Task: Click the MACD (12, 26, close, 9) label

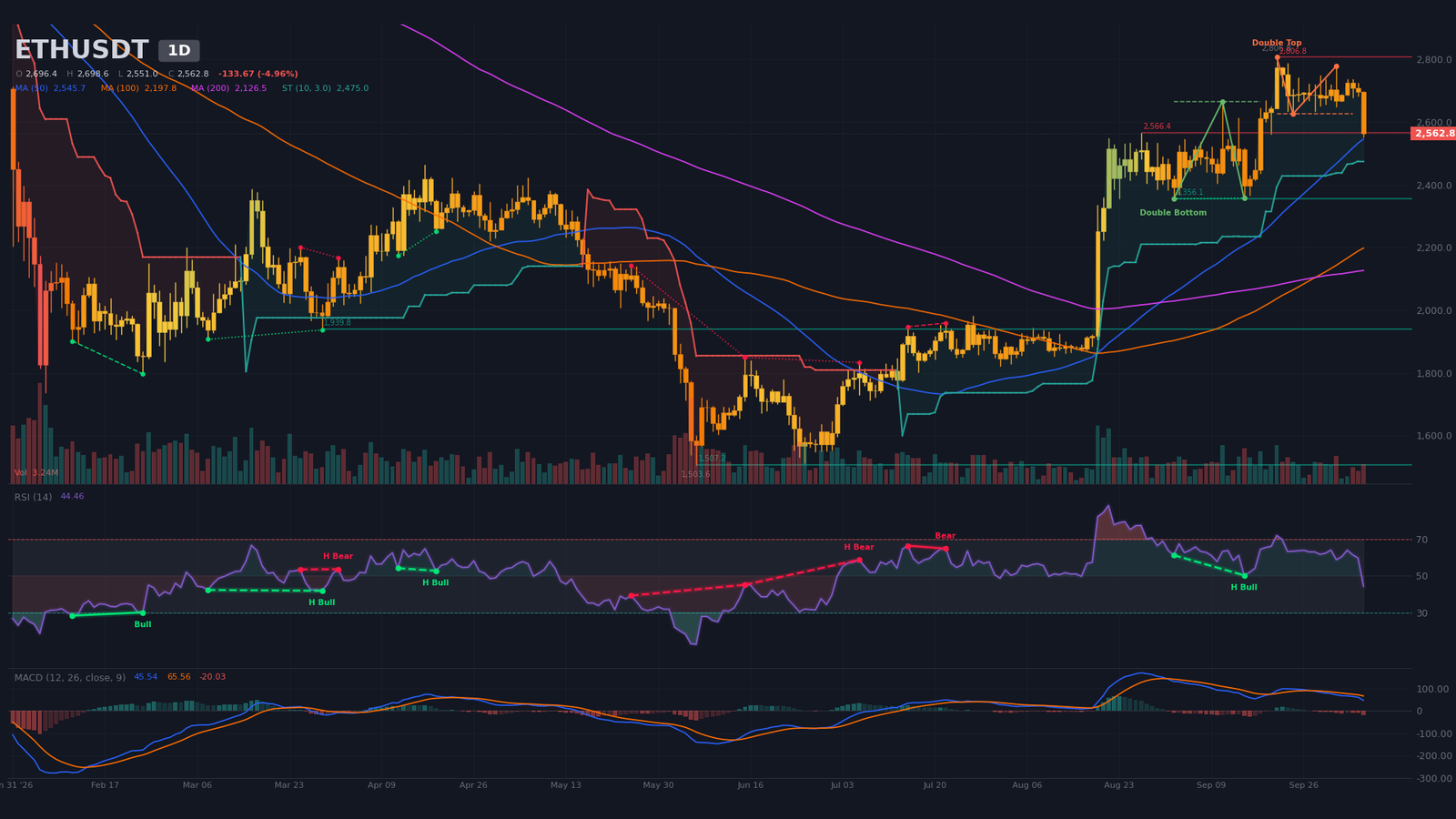Action: tap(70, 677)
